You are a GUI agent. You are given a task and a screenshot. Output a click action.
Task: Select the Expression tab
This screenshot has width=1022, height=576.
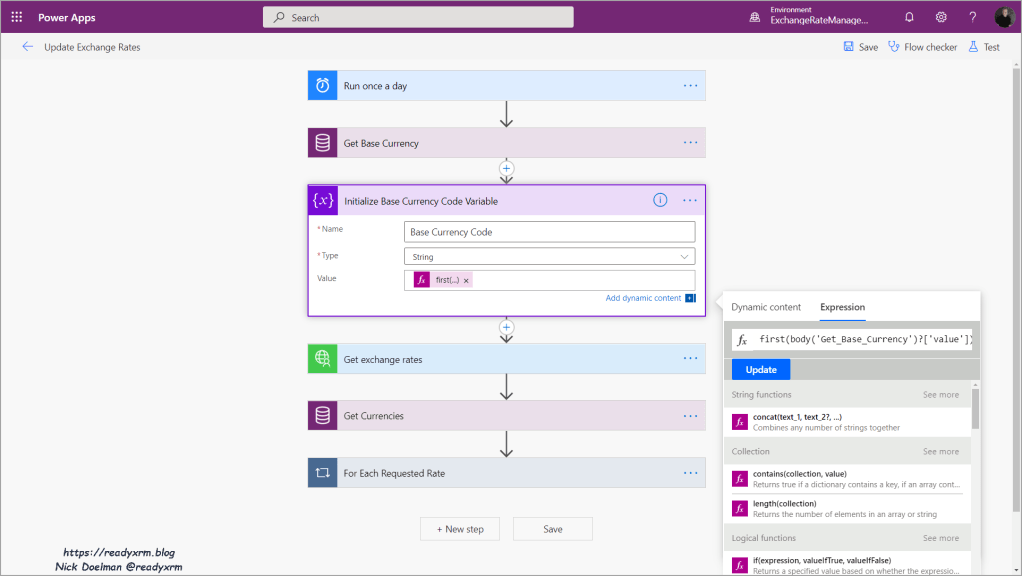[842, 307]
